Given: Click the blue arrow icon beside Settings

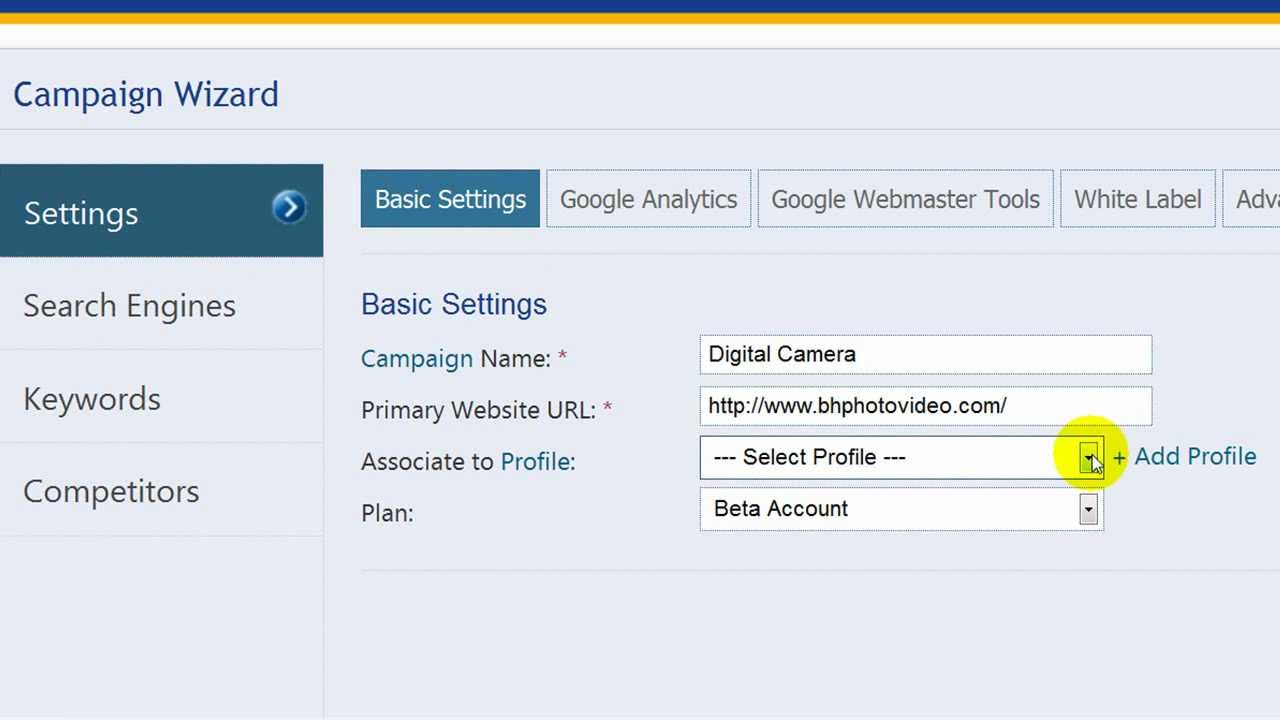Looking at the screenshot, I should (x=289, y=207).
